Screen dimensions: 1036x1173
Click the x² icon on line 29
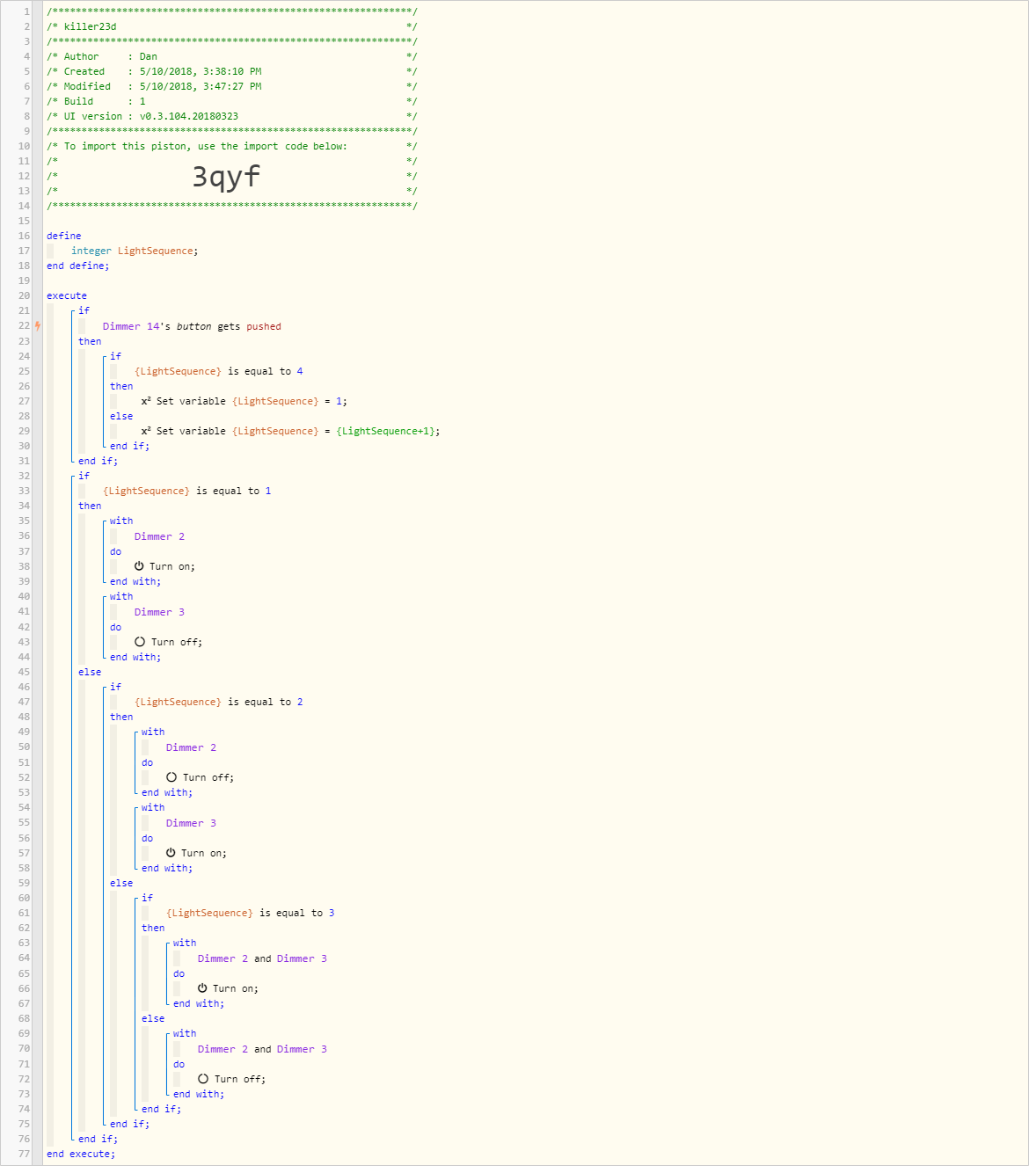146,431
